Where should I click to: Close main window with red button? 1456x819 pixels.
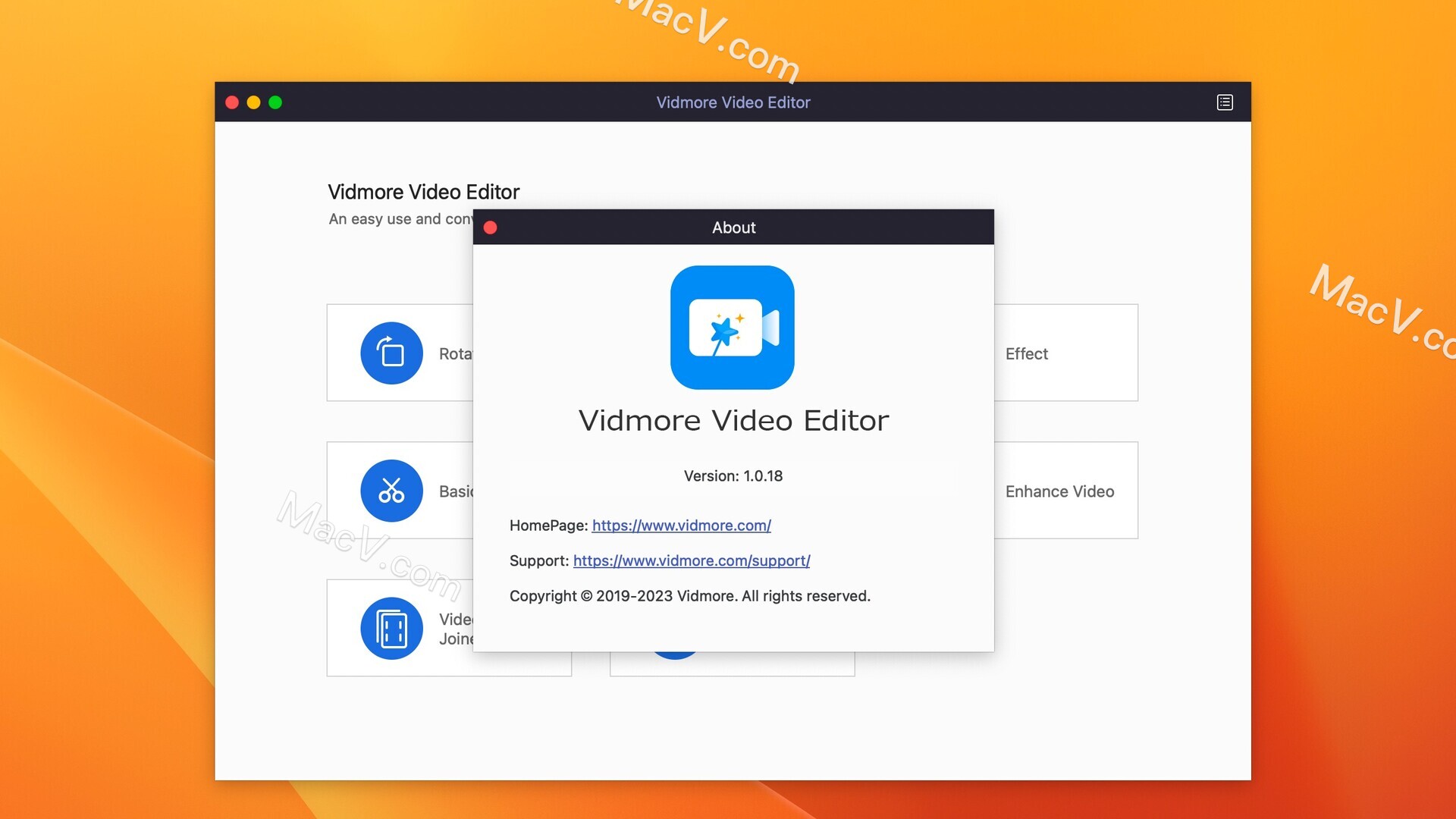pos(232,102)
